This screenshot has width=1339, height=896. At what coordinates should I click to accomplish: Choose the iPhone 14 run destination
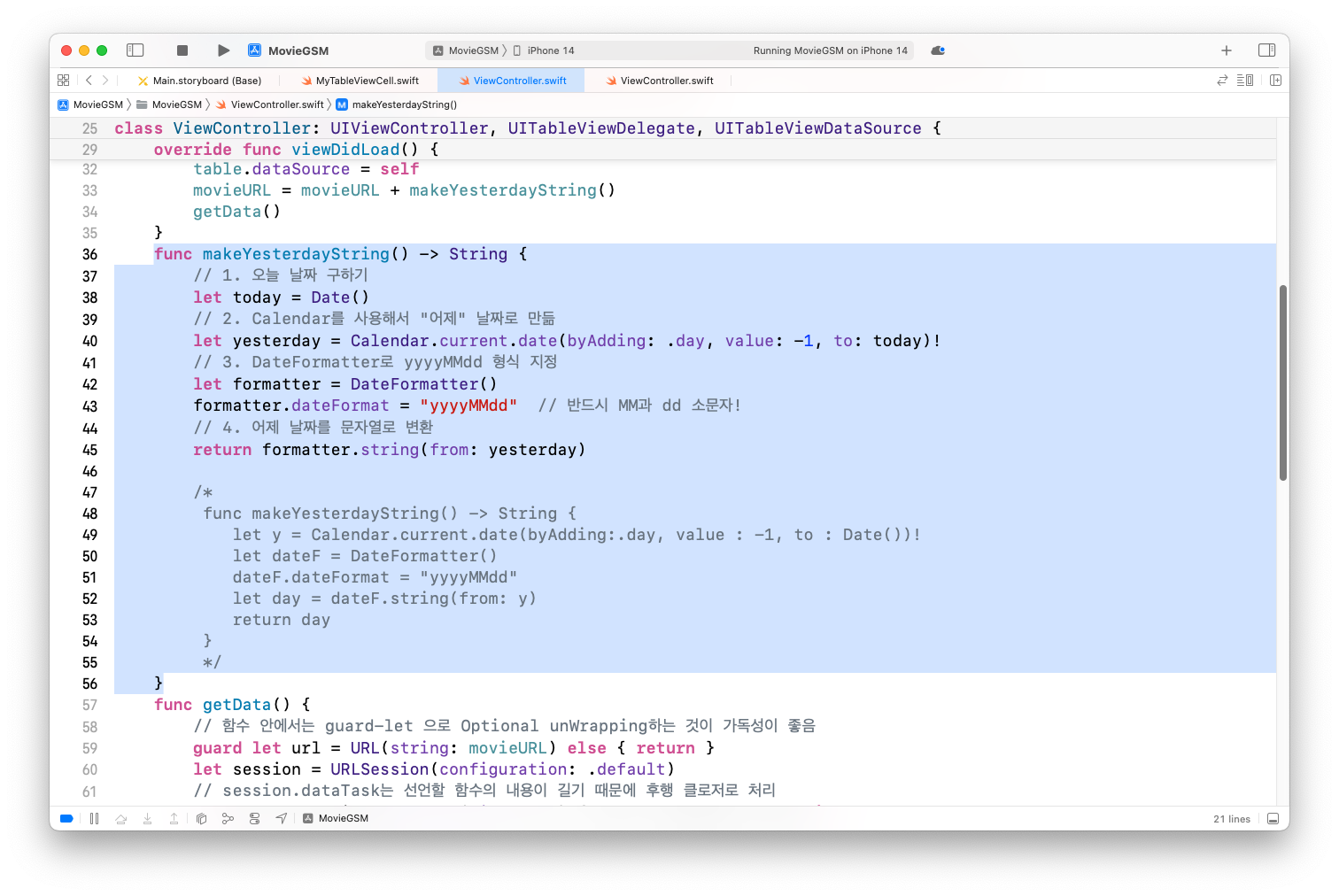point(544,50)
